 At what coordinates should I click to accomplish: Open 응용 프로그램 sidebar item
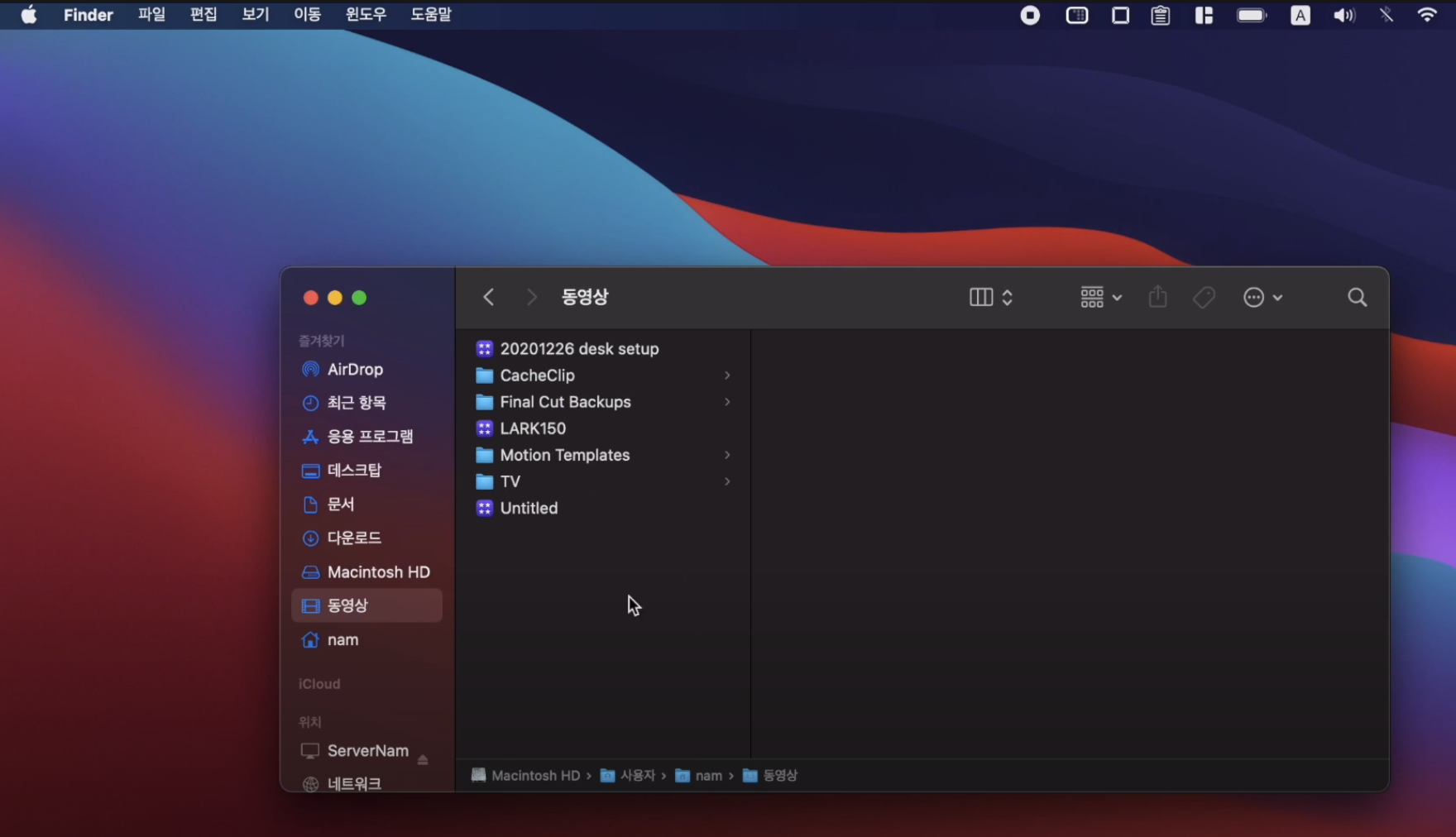pyautogui.click(x=366, y=437)
